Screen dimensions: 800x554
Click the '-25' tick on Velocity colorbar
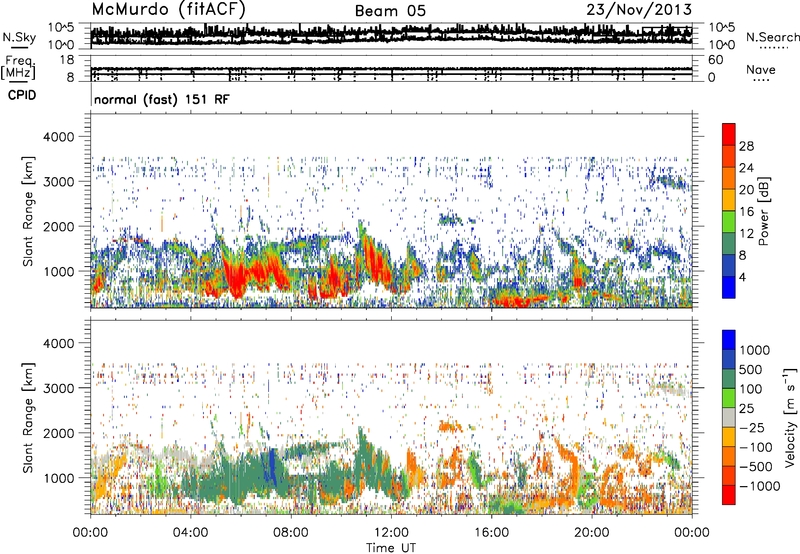pos(754,428)
